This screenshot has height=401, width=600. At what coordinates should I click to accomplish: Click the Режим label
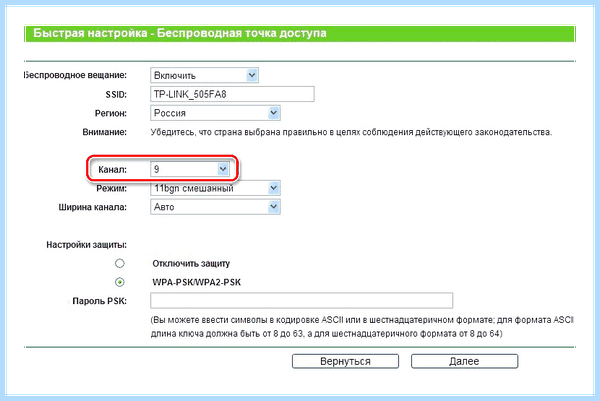(111, 189)
